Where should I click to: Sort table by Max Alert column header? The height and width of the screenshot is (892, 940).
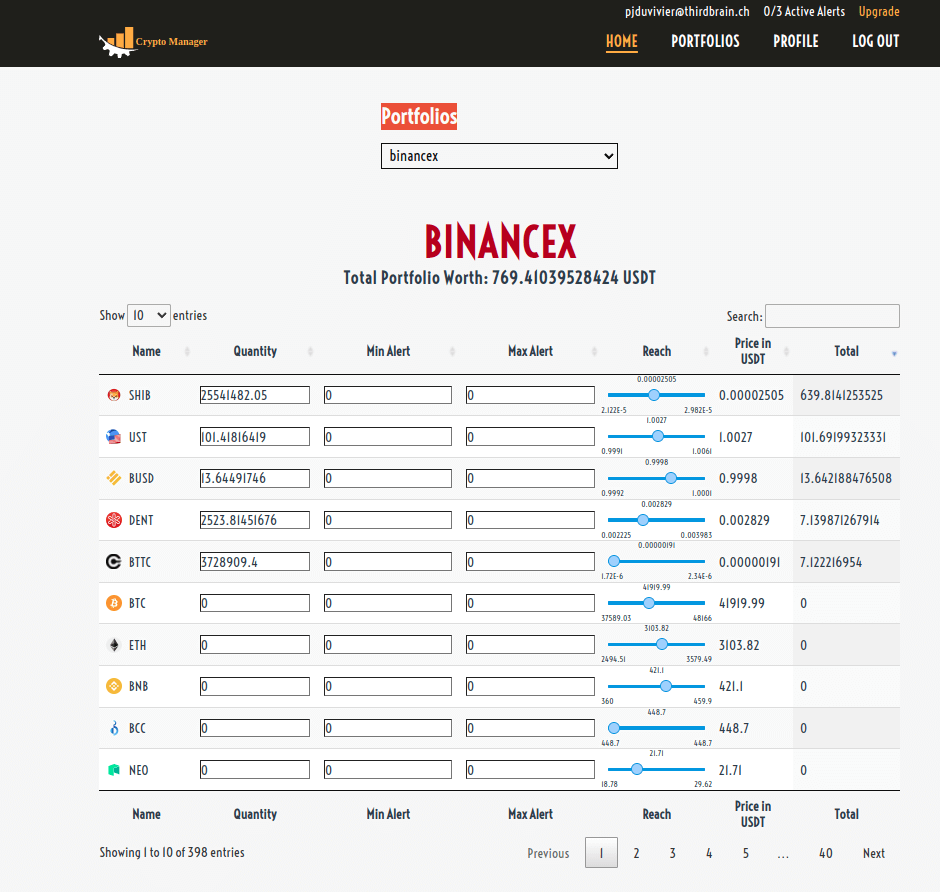point(531,351)
